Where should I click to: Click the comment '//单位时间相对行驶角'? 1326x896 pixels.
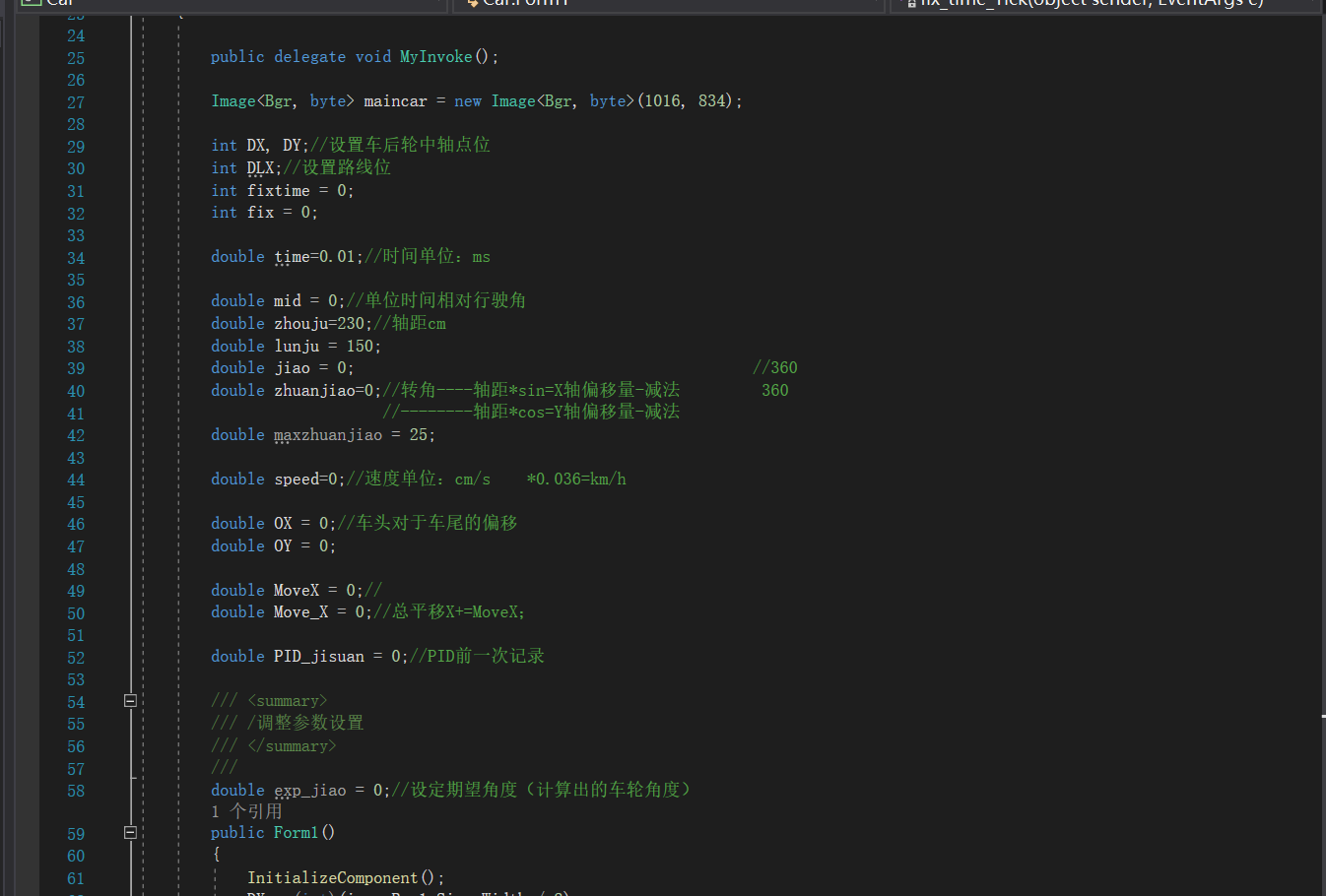[x=436, y=301]
